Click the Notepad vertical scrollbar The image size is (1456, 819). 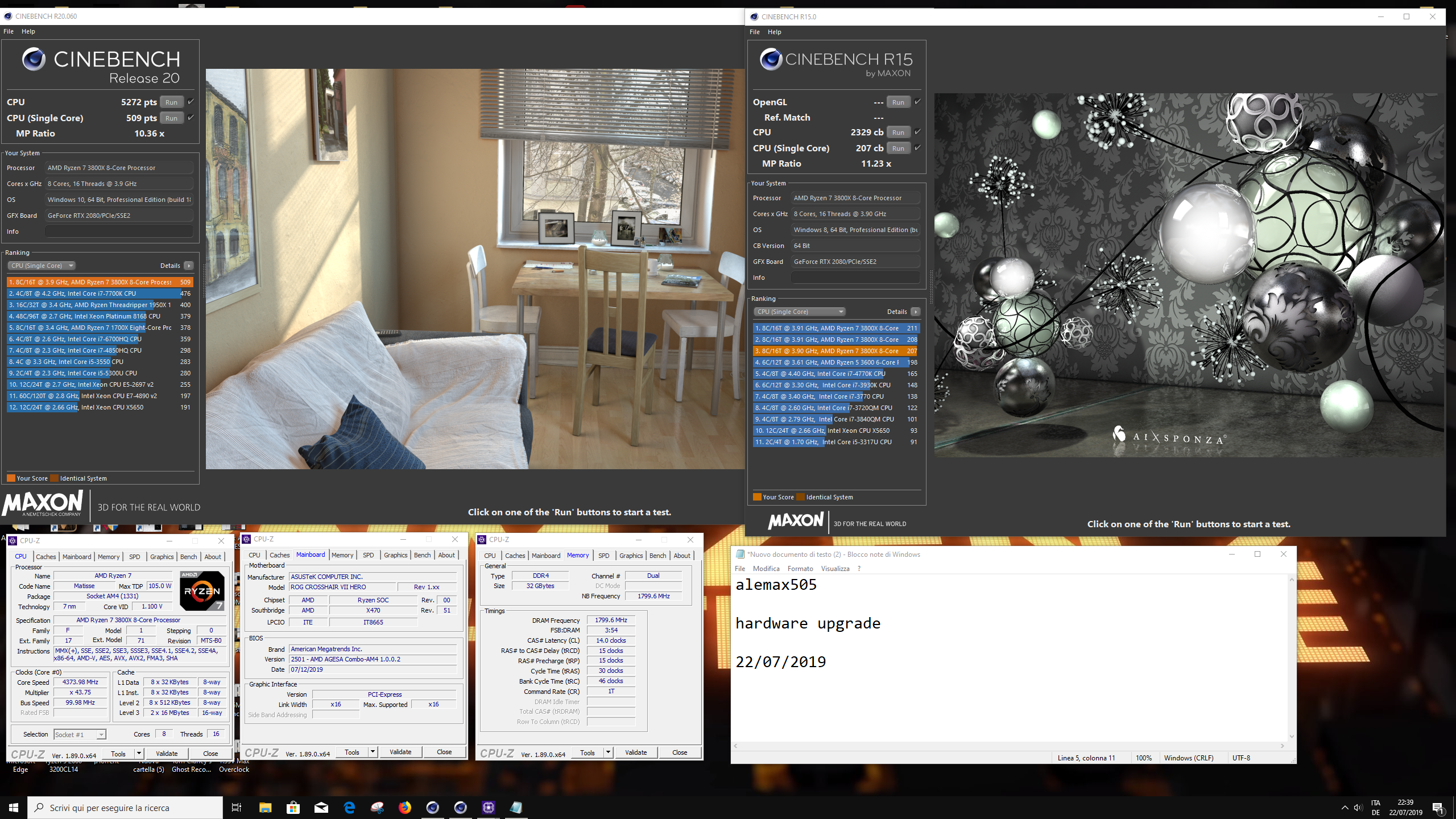point(1291,657)
